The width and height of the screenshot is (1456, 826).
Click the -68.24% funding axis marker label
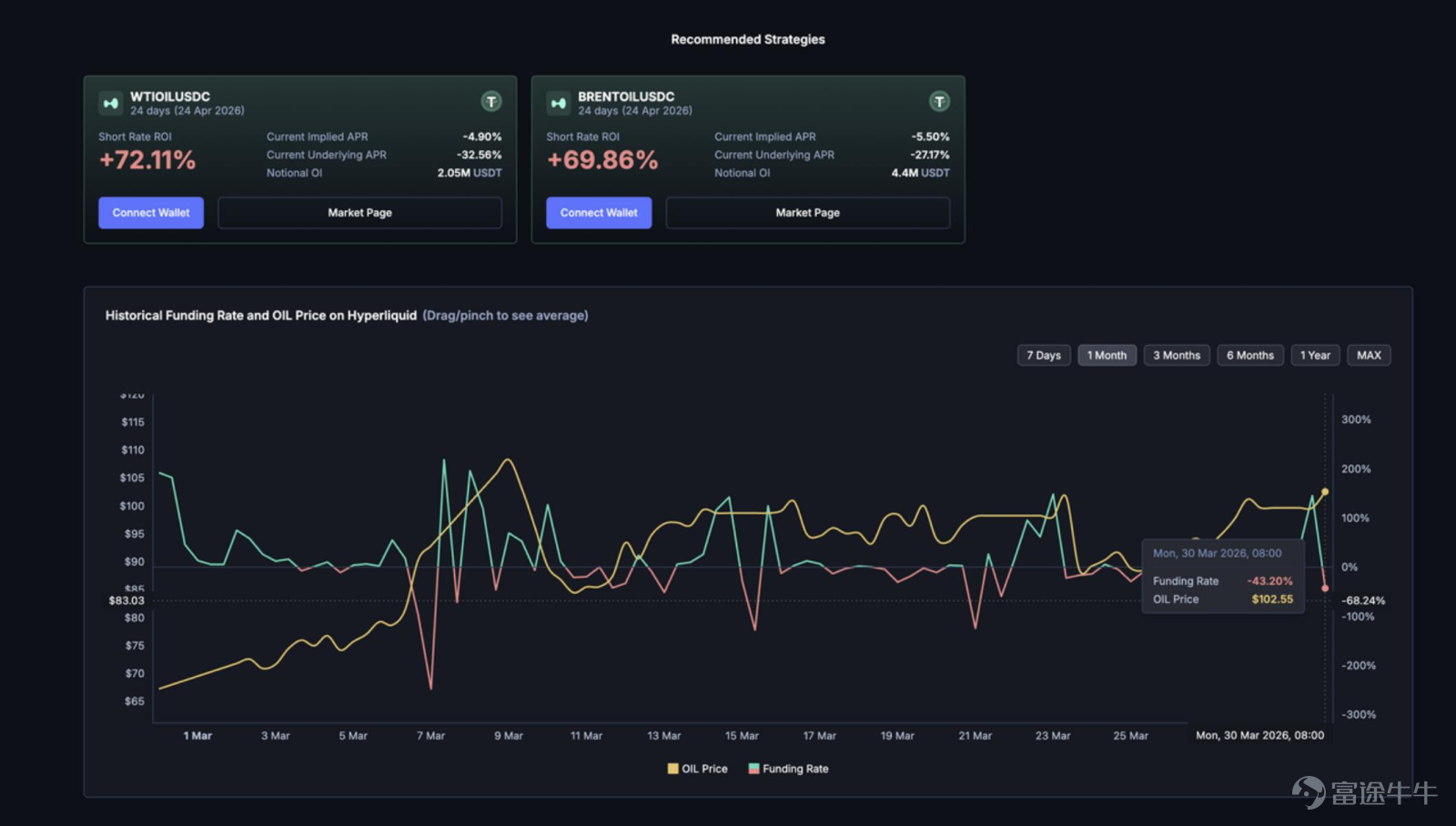pyautogui.click(x=1363, y=600)
